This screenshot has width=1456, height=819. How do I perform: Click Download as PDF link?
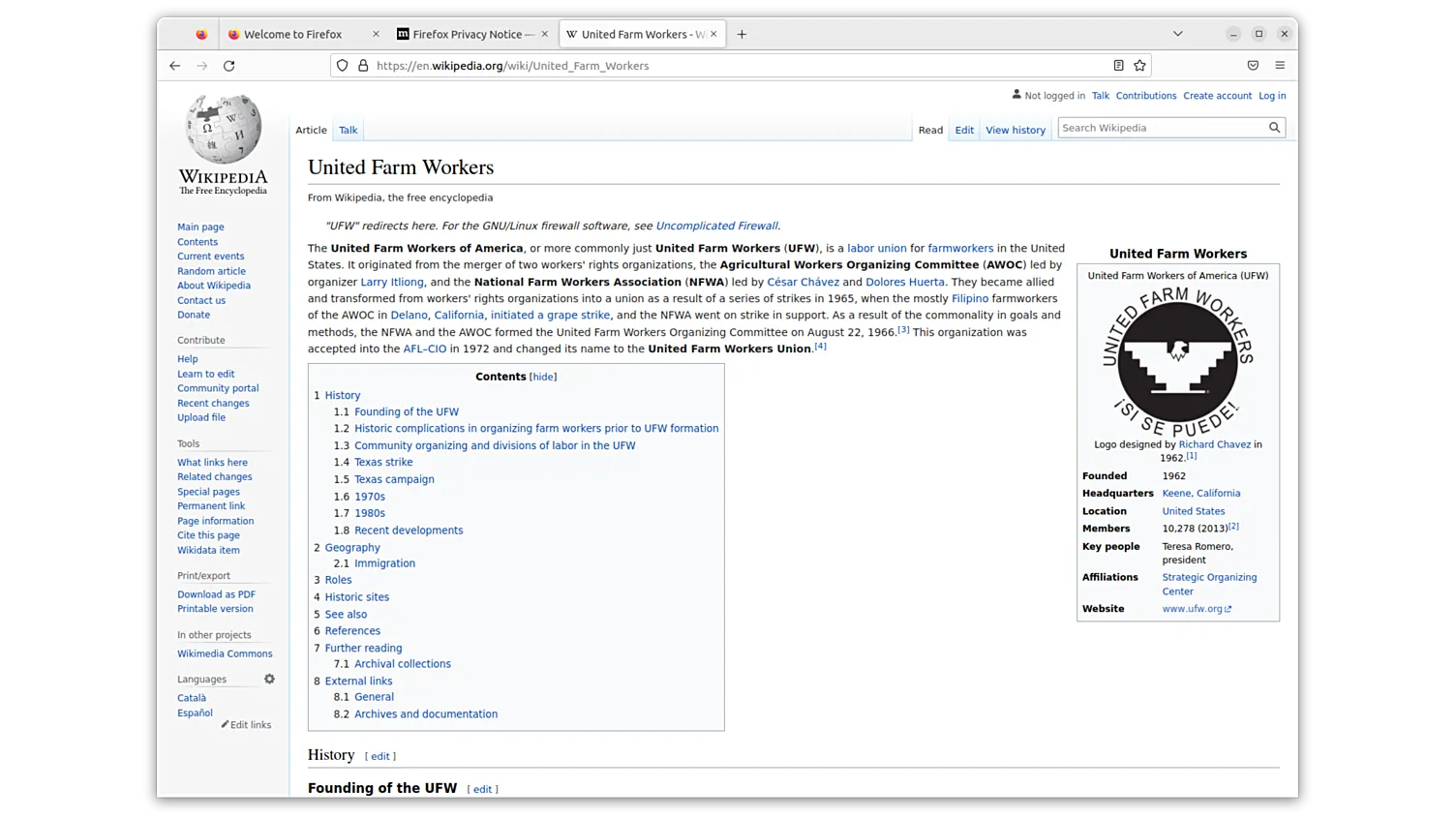click(x=216, y=594)
